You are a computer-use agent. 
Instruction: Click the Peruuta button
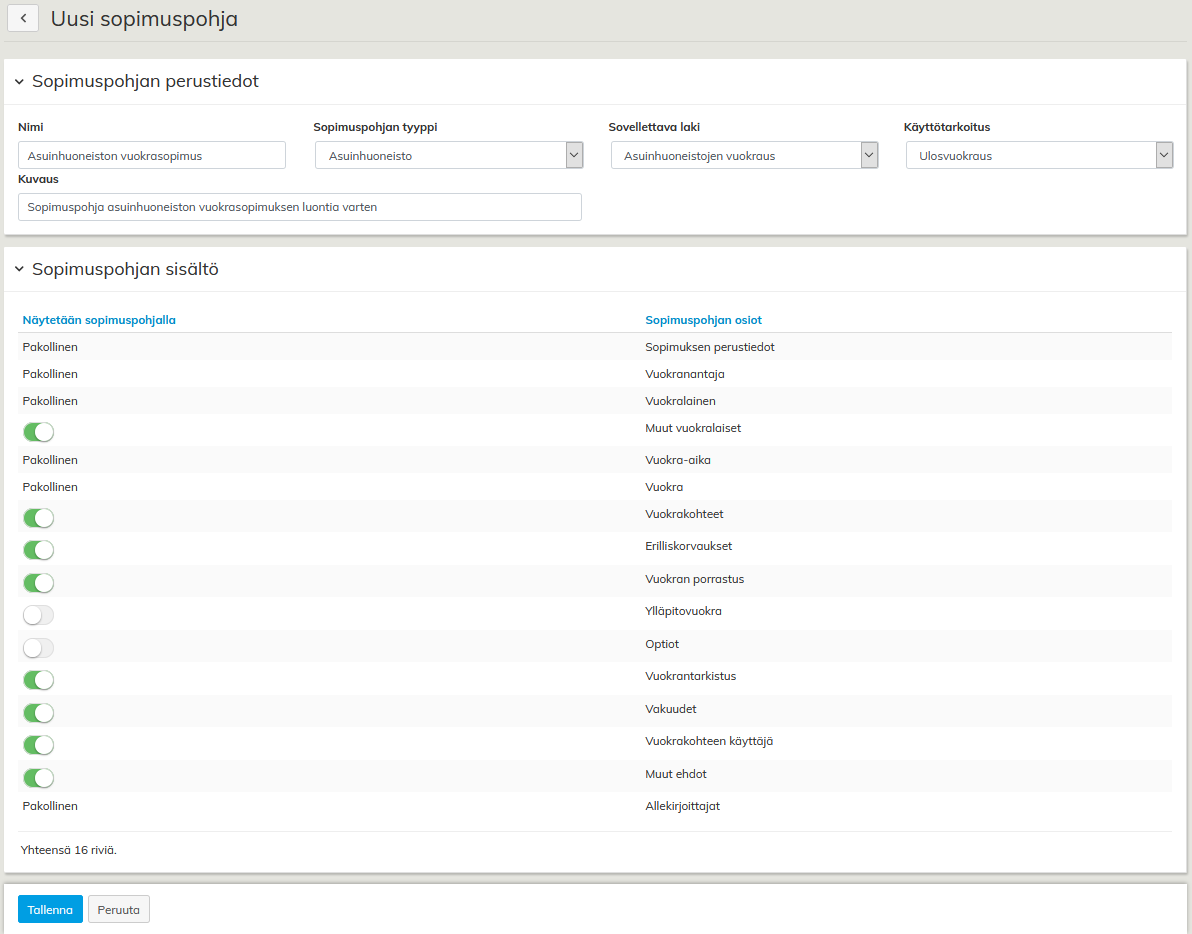point(119,909)
